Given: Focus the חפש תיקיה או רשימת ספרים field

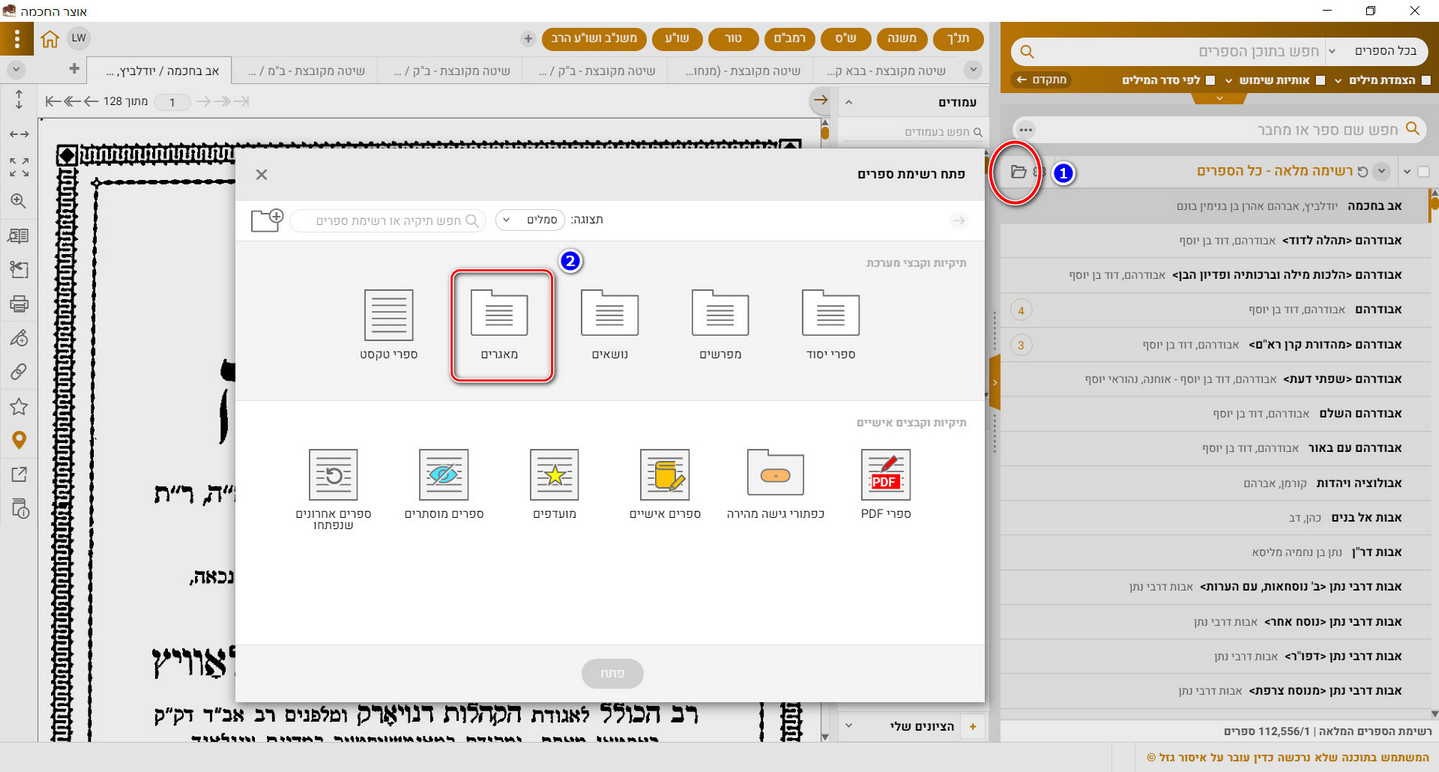Looking at the screenshot, I should (389, 220).
